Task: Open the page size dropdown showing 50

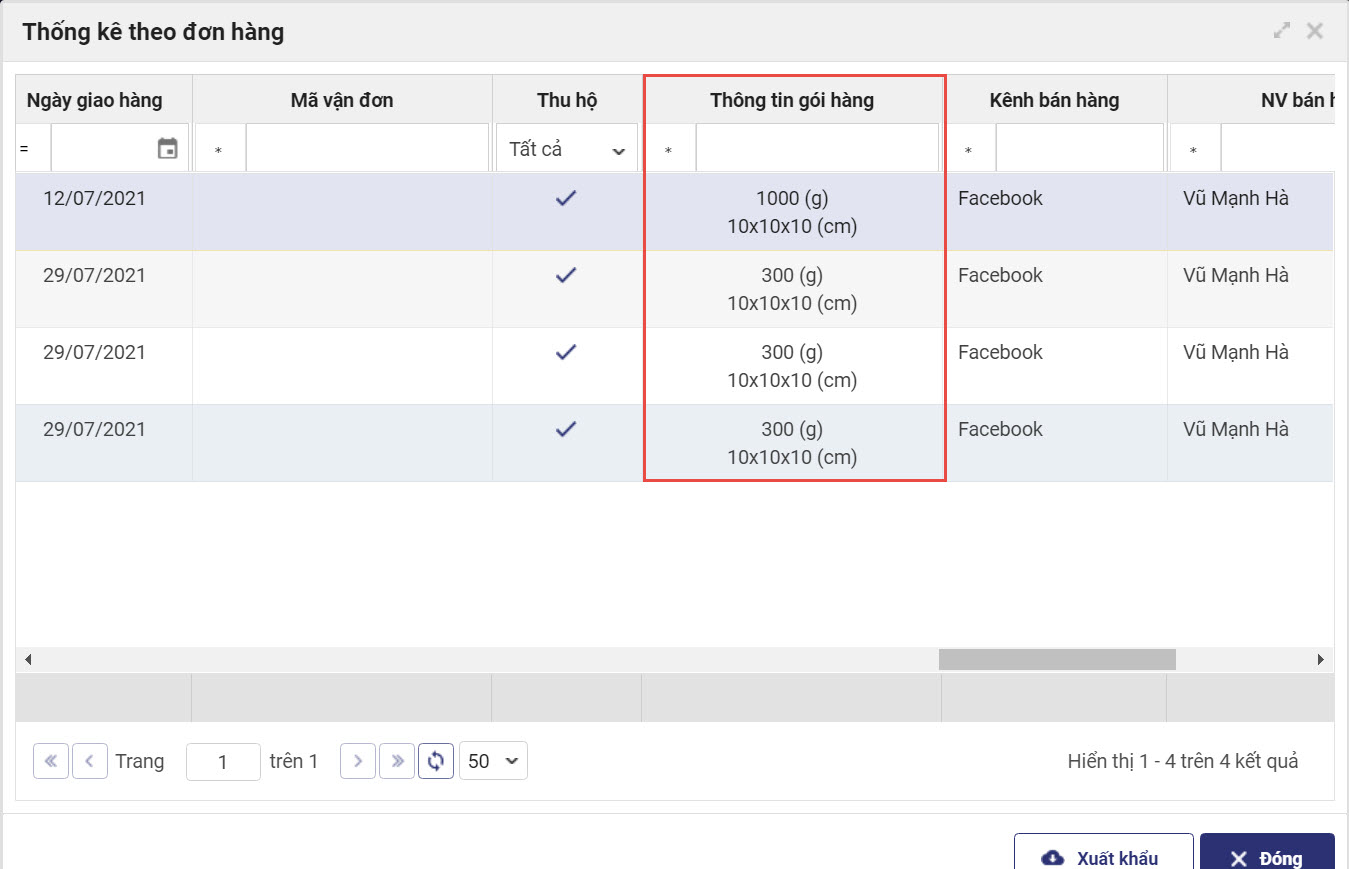Action: pyautogui.click(x=493, y=761)
